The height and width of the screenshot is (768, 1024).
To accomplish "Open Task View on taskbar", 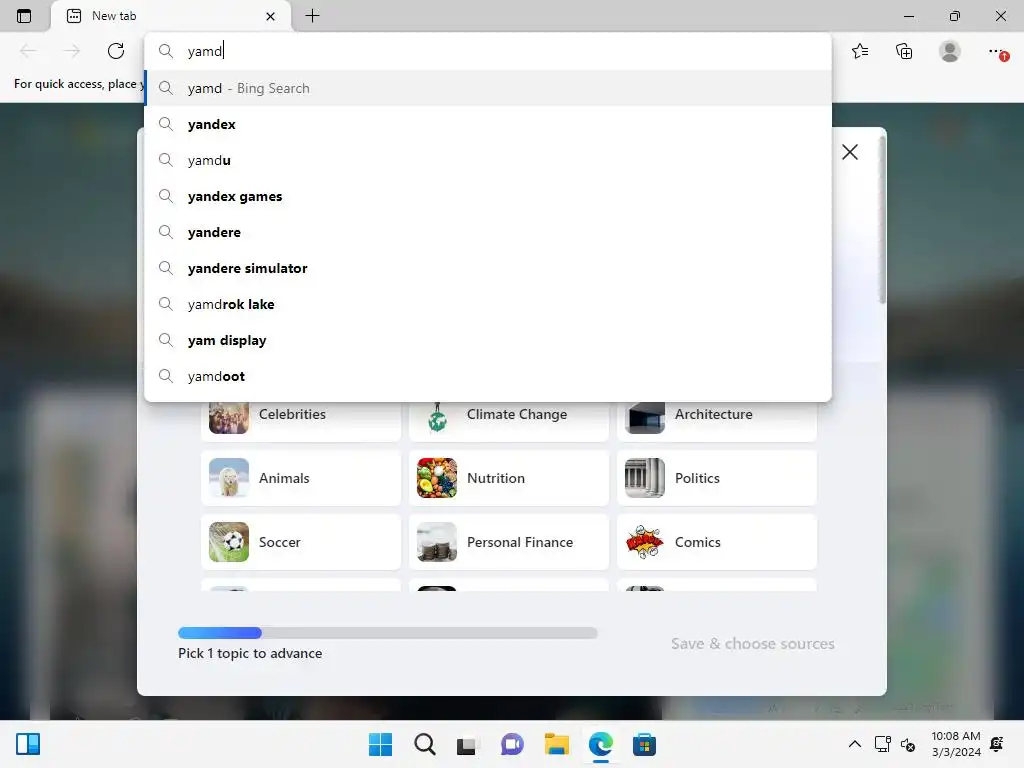I will click(x=468, y=744).
